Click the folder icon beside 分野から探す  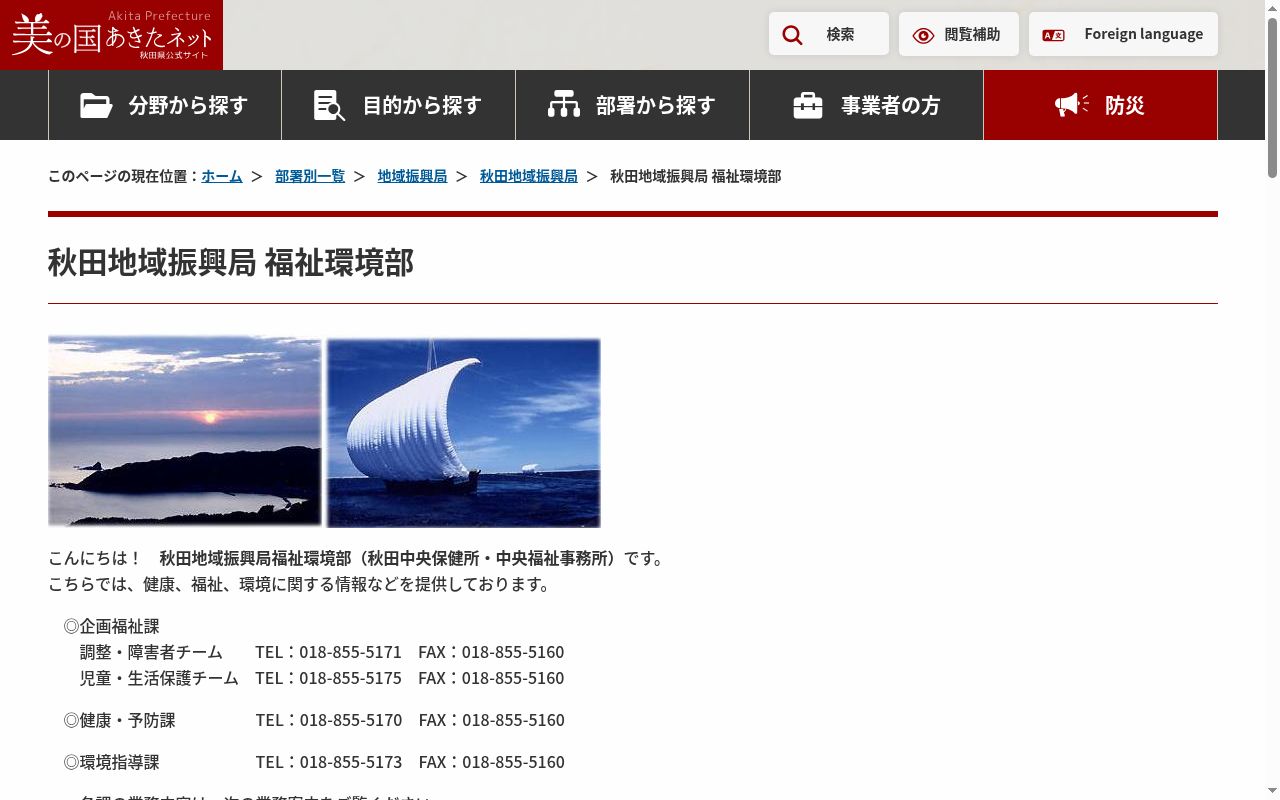96,105
